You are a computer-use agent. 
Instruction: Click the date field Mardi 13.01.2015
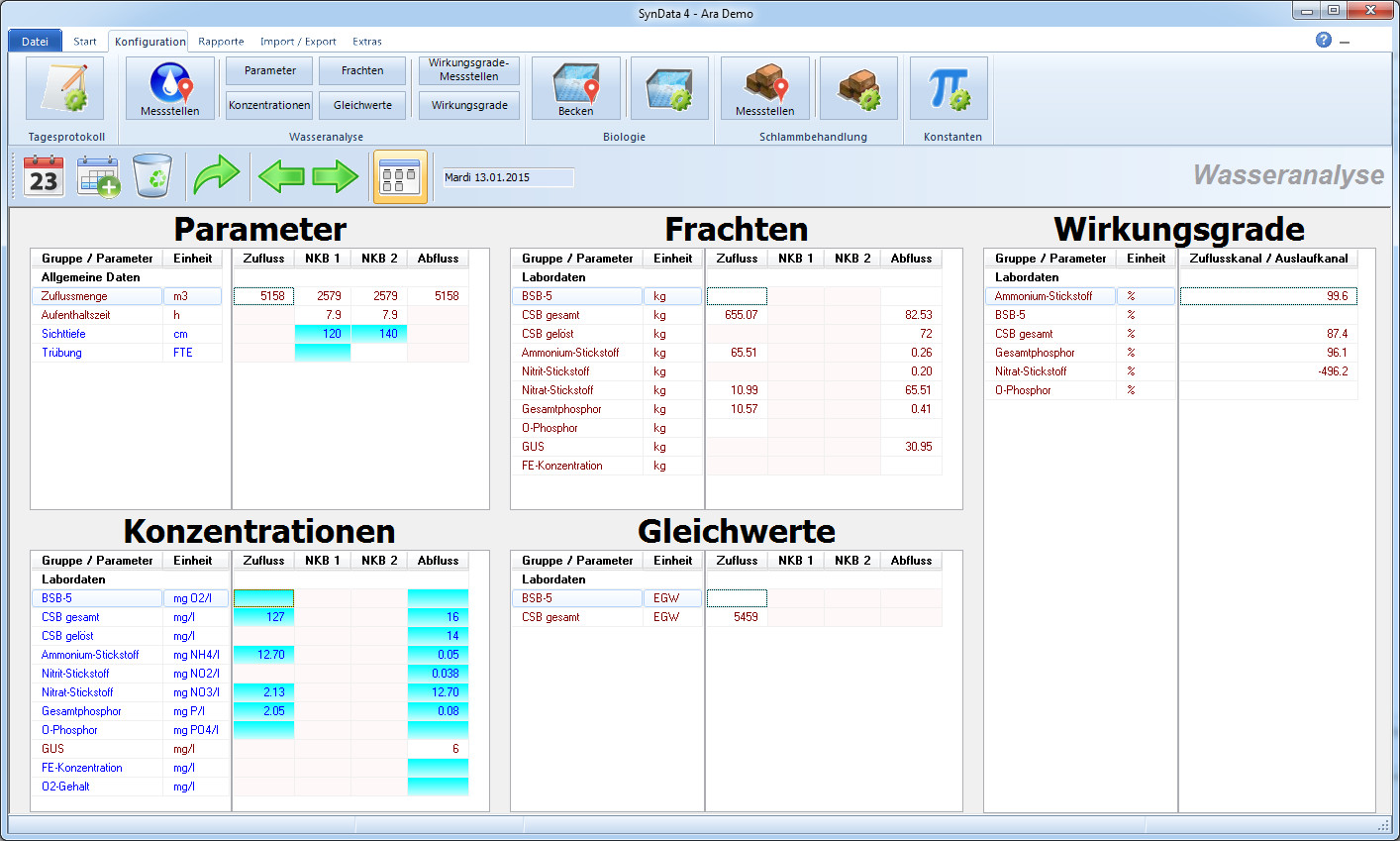[x=507, y=177]
